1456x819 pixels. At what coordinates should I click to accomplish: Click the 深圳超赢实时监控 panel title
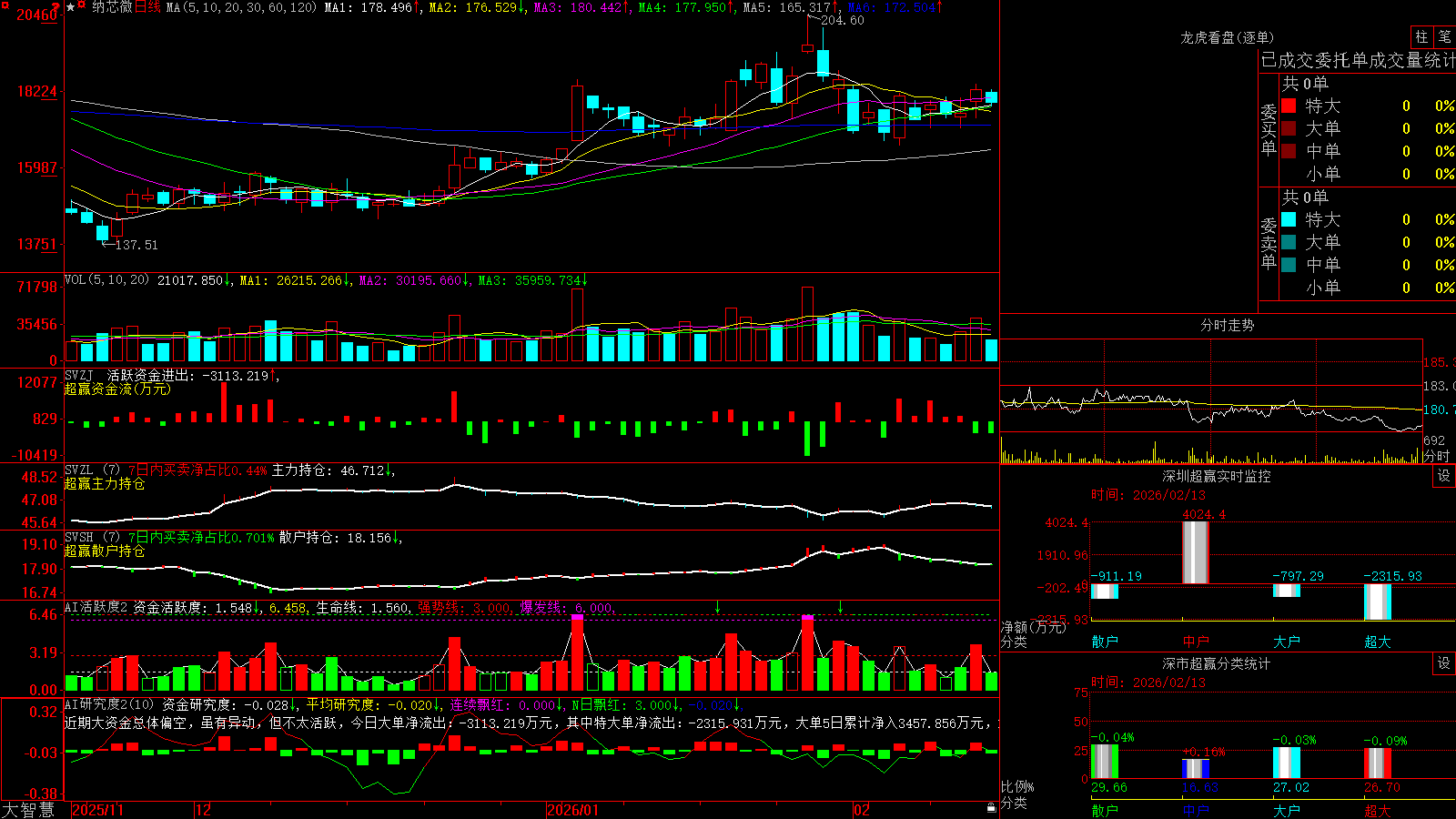point(1217,476)
